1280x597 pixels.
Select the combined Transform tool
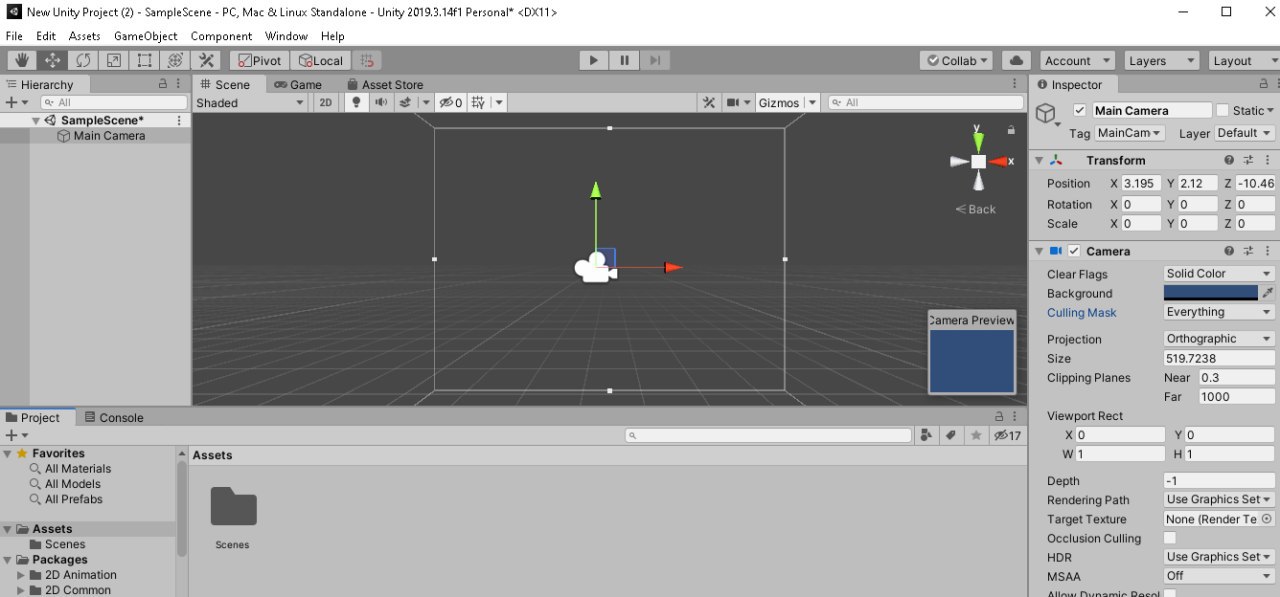coord(175,61)
